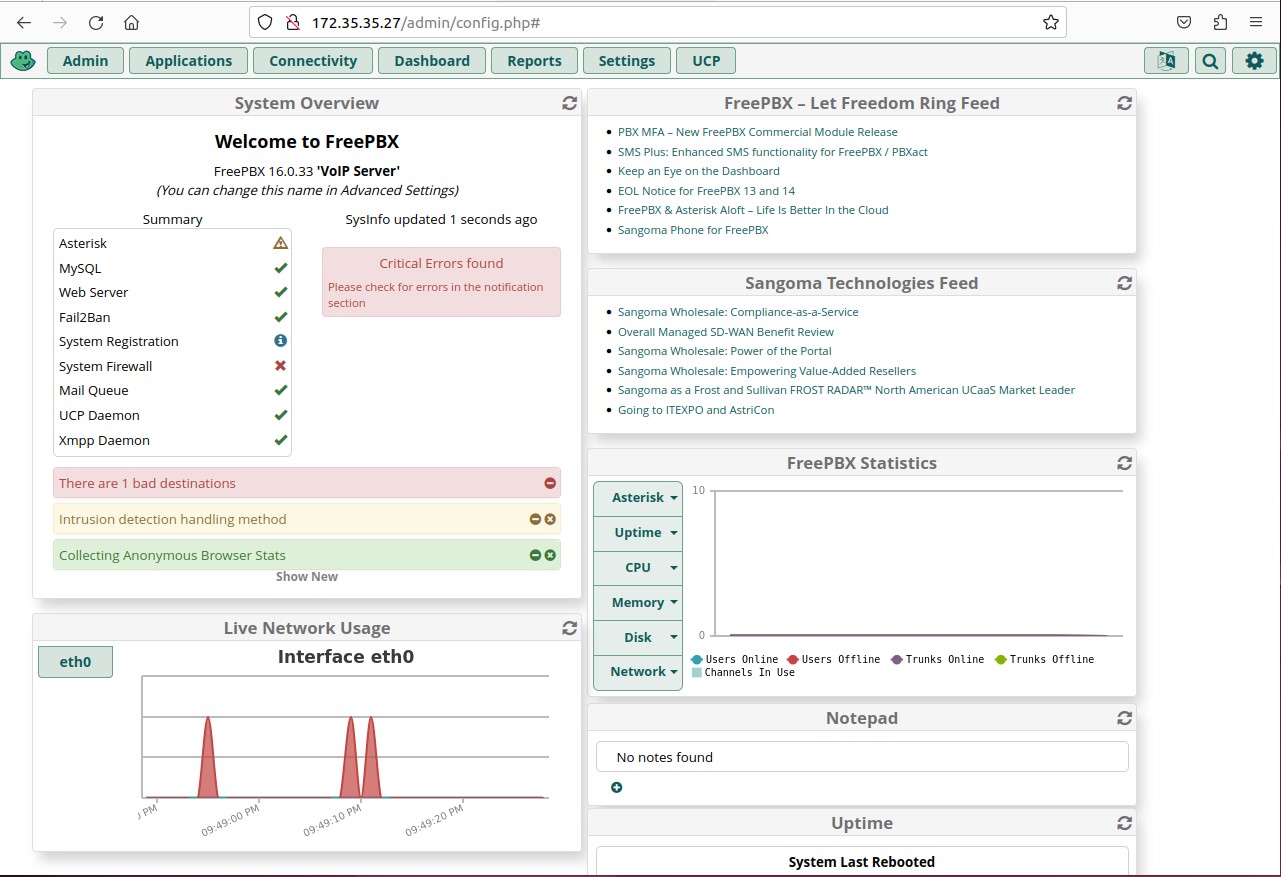Click the Asterisk warning triangle icon
This screenshot has width=1281, height=877.
pos(280,243)
